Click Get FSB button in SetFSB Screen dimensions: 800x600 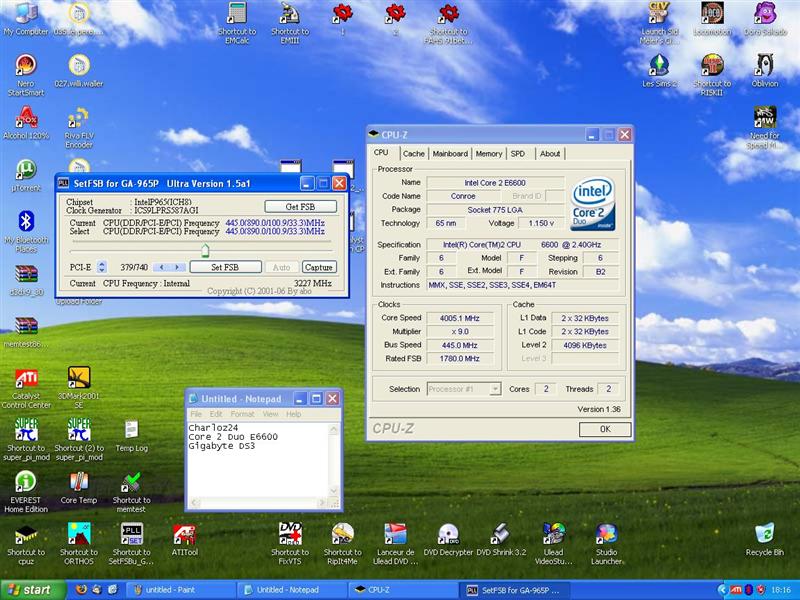click(300, 207)
